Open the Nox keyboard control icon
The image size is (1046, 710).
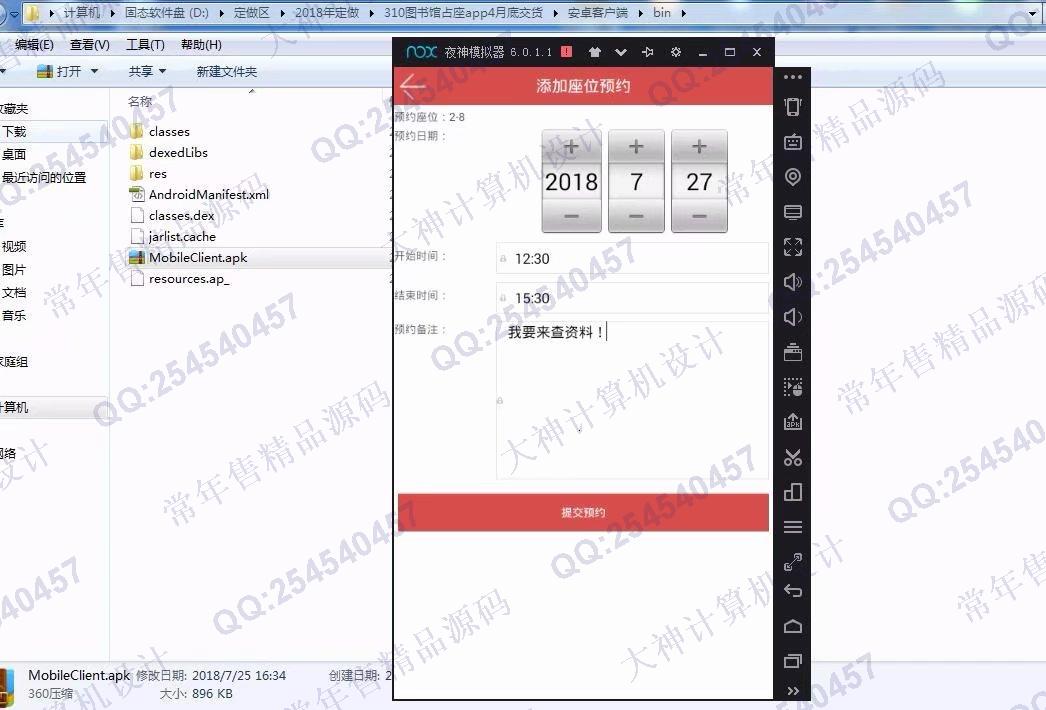coord(793,141)
